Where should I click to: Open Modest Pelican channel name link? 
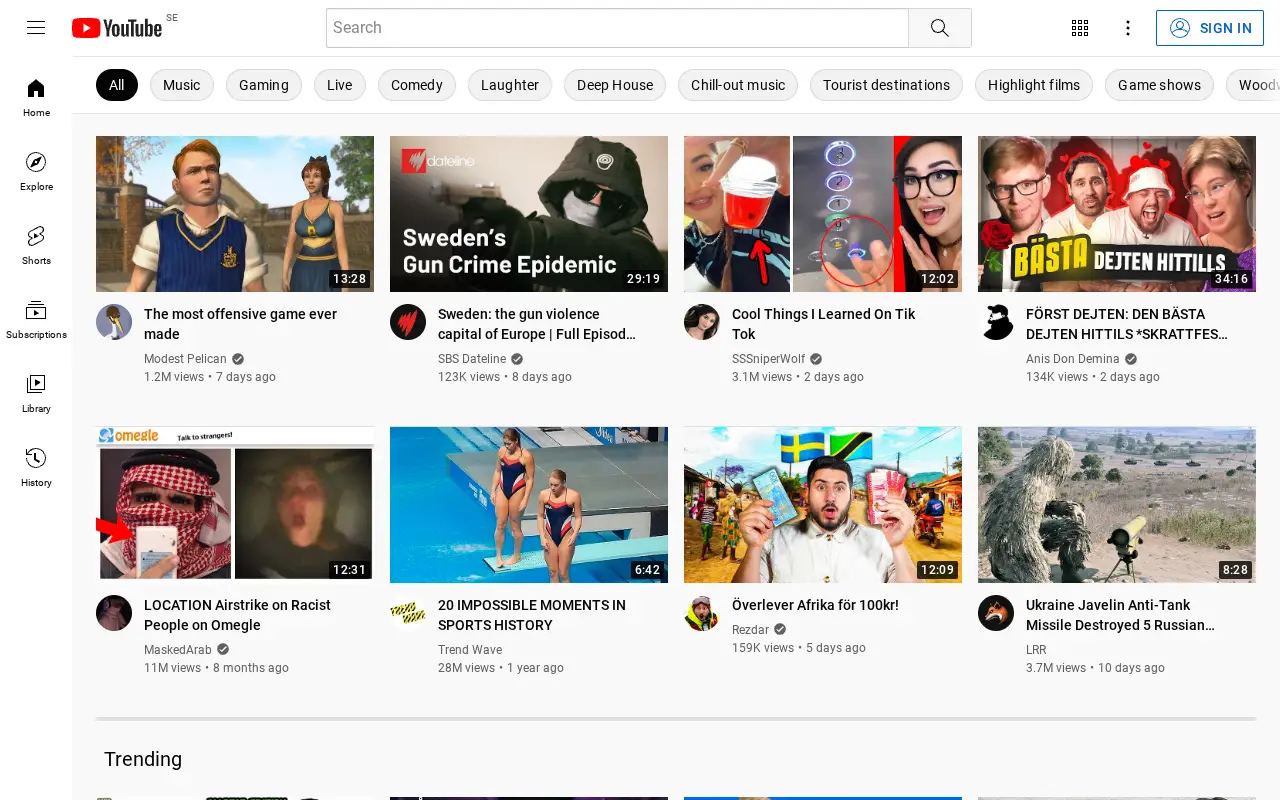[x=185, y=359]
